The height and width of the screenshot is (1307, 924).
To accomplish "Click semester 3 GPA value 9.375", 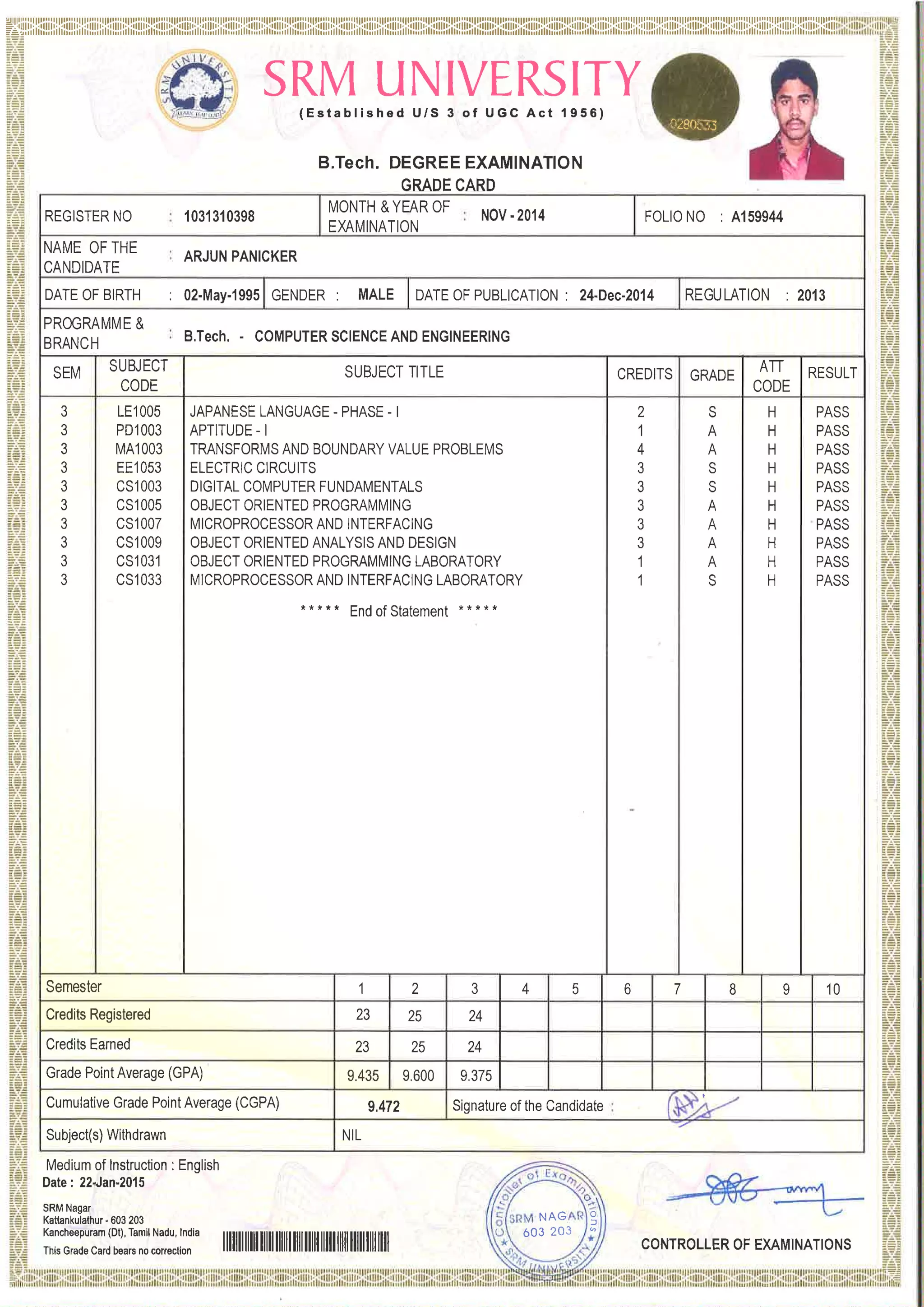I will 476,1076.
